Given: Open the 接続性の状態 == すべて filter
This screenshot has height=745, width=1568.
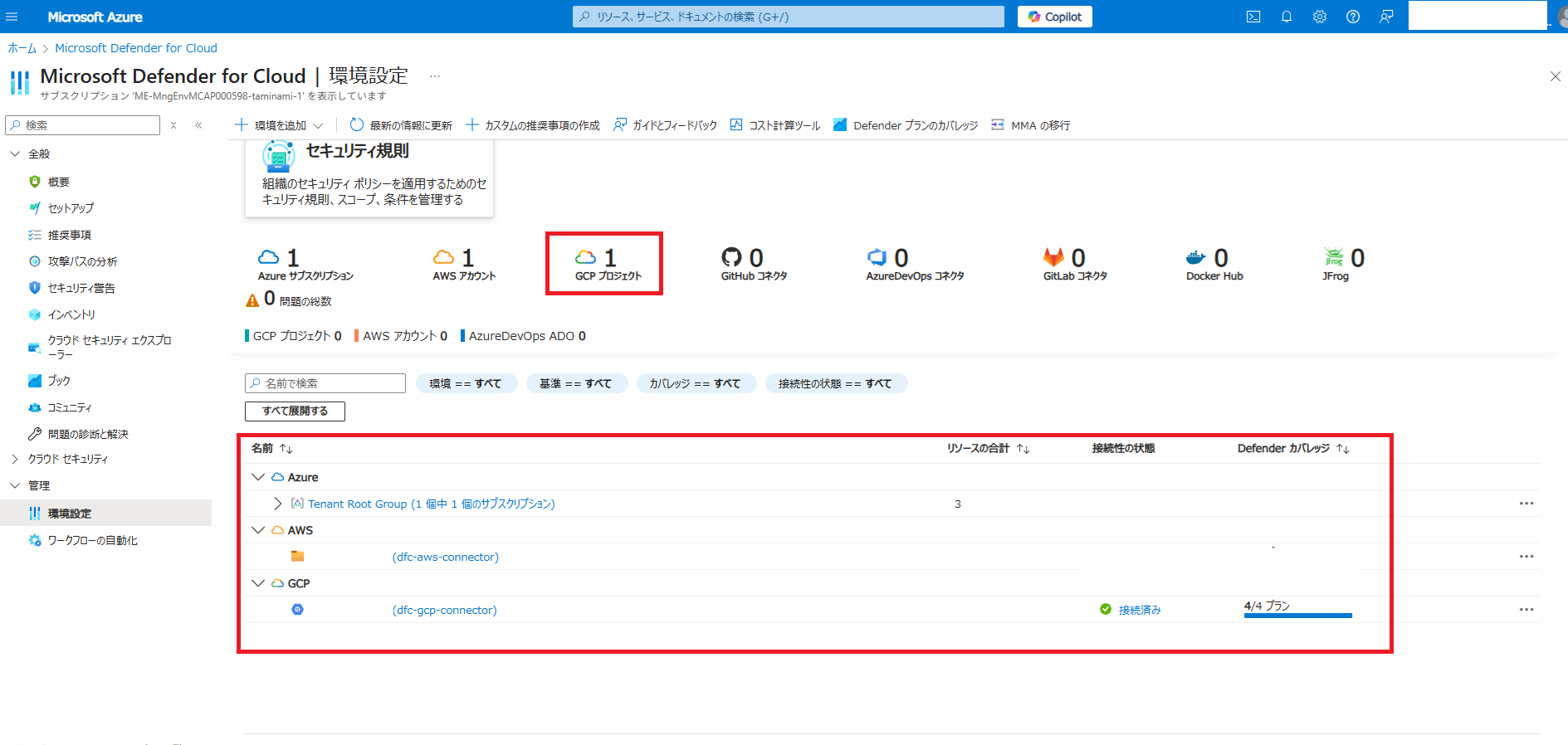Looking at the screenshot, I should tap(835, 383).
